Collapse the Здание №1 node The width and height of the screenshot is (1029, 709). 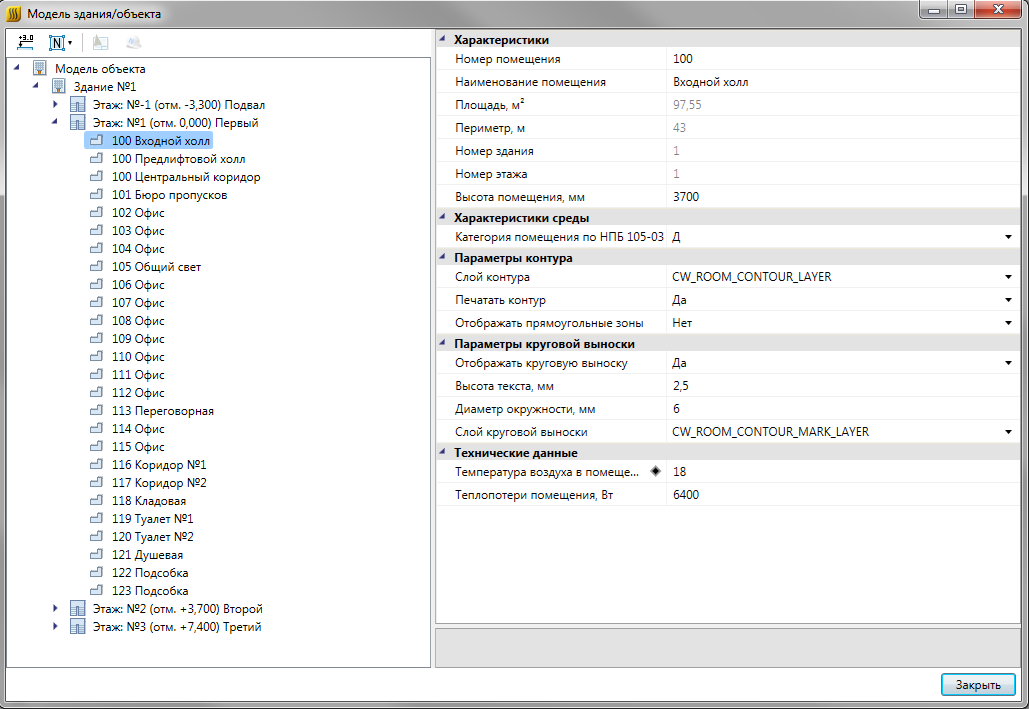[x=35, y=85]
